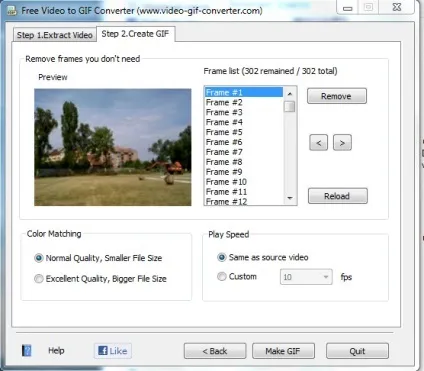Select Frame #7 in the list
The height and width of the screenshot is (371, 424).
pos(244,152)
